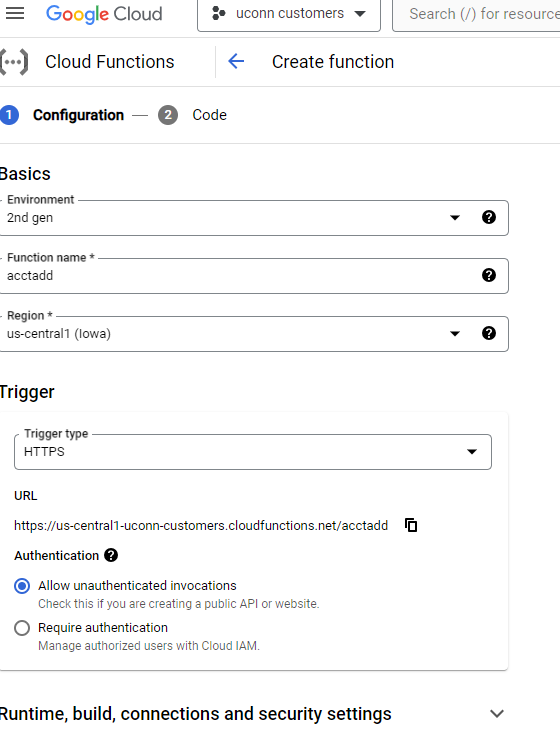The image size is (560, 744).
Task: Copy the function URL to clipboard
Action: pos(411,525)
